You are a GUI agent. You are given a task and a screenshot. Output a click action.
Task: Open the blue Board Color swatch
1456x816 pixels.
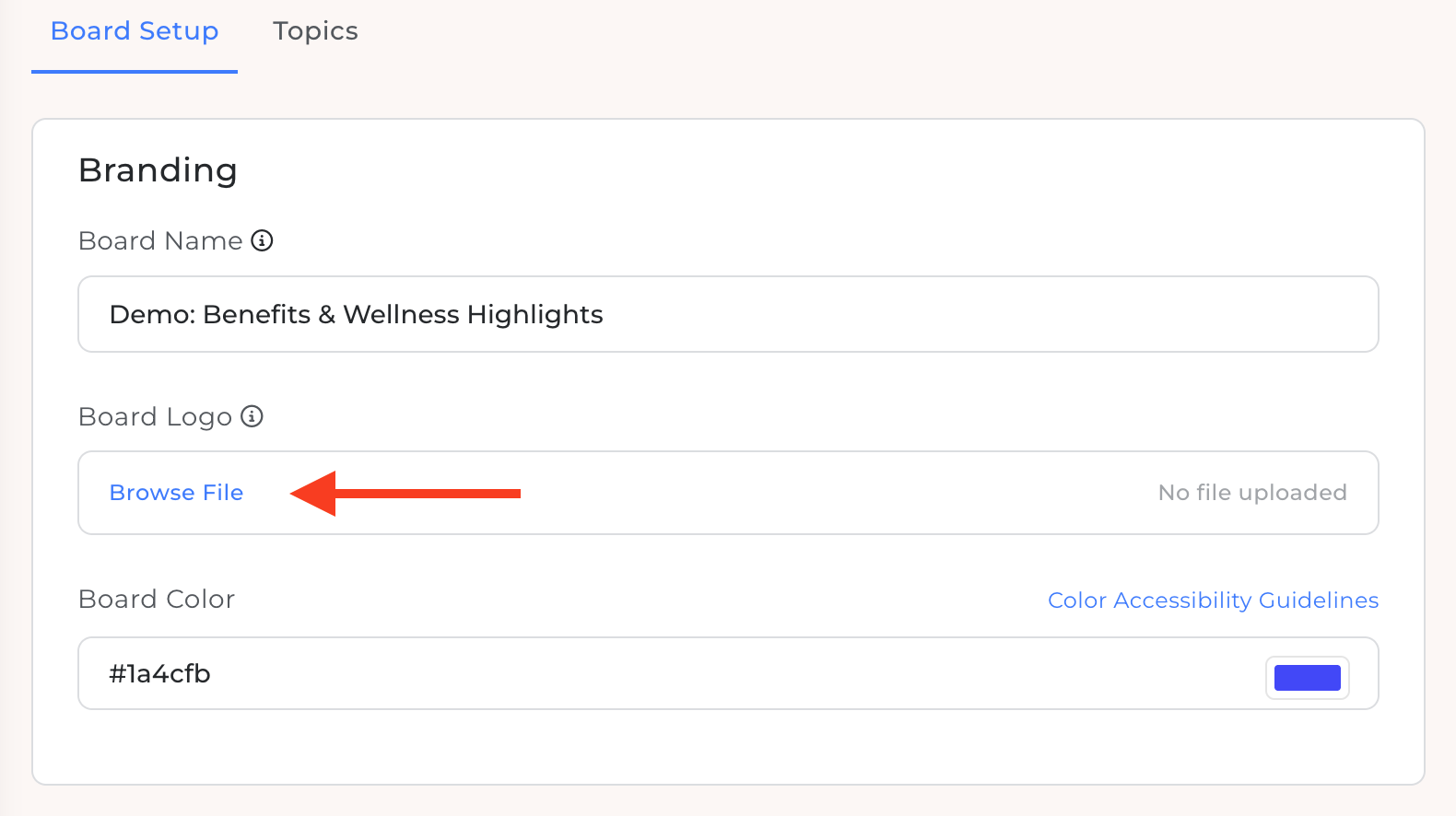(1307, 678)
